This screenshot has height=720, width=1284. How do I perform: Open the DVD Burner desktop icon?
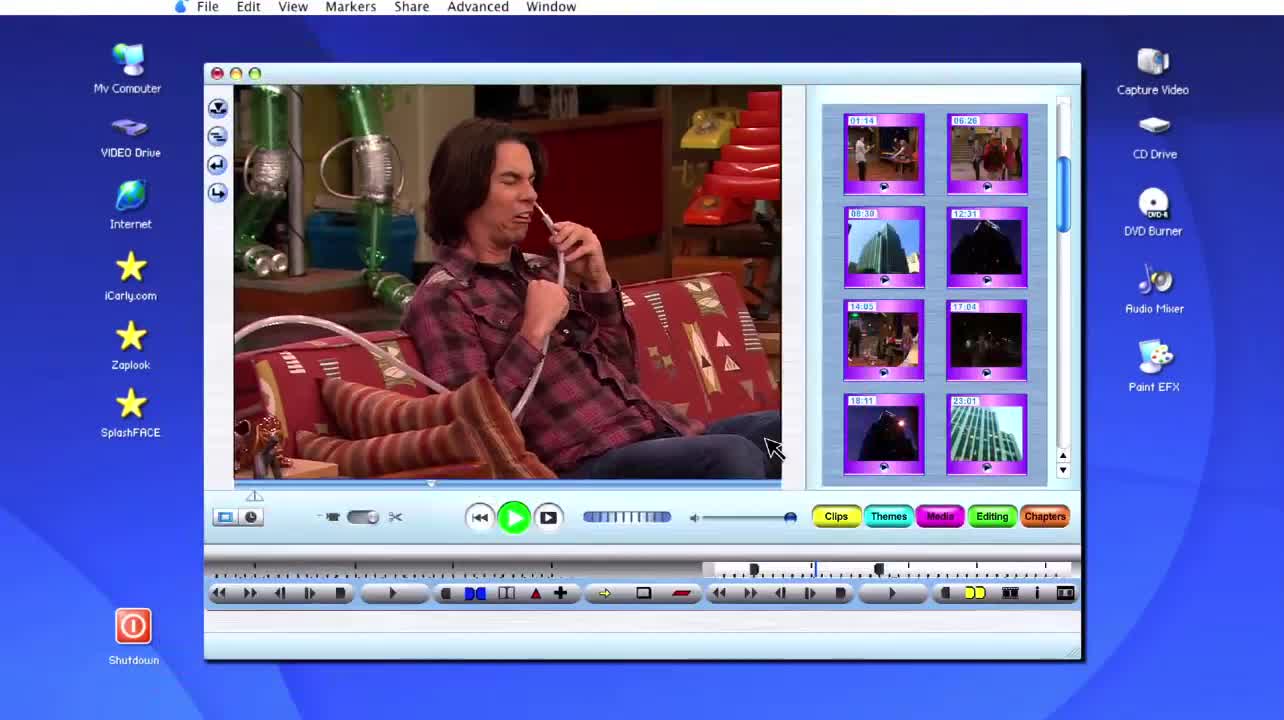click(x=1153, y=212)
